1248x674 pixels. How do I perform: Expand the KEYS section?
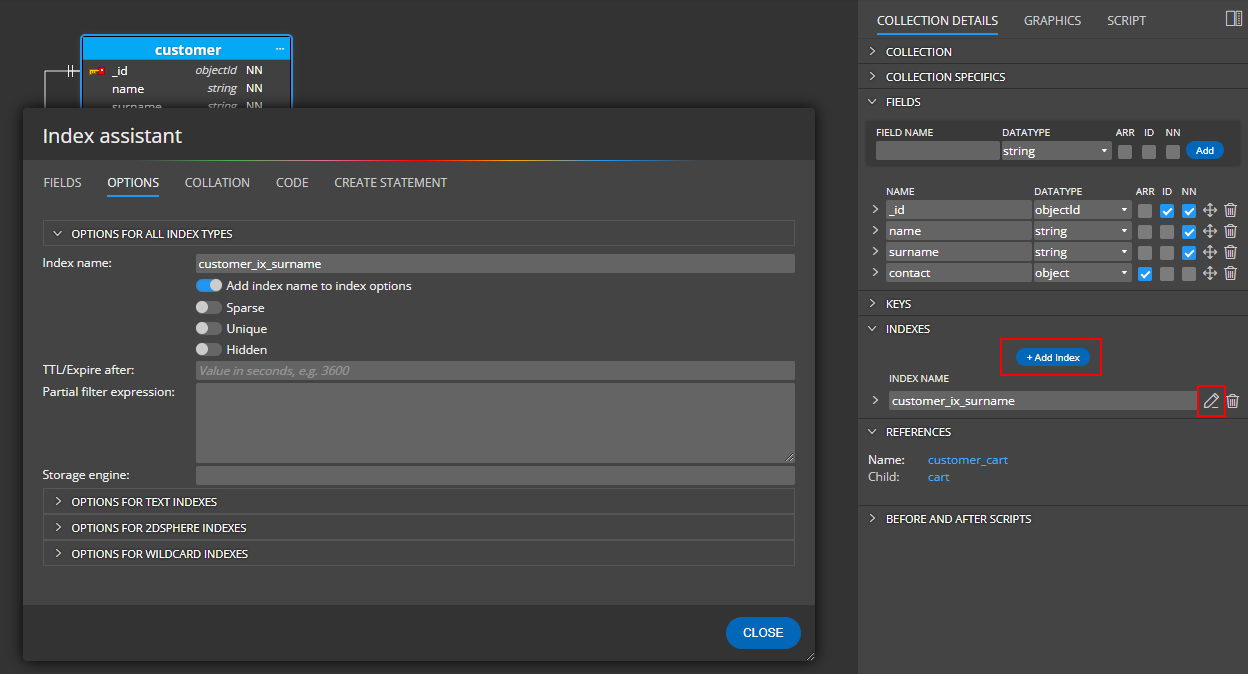[899, 303]
